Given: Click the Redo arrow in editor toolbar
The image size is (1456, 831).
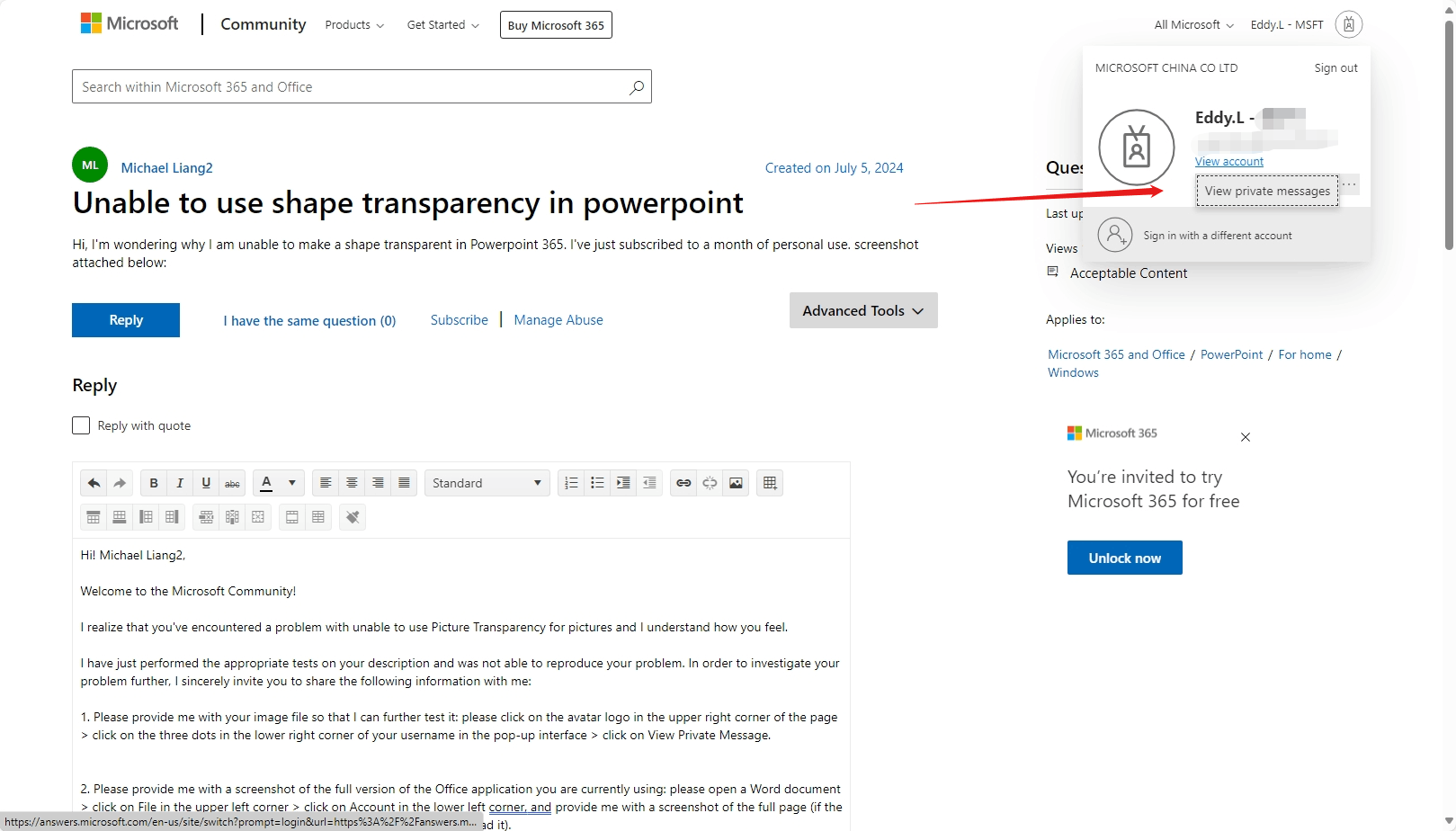Looking at the screenshot, I should (120, 483).
